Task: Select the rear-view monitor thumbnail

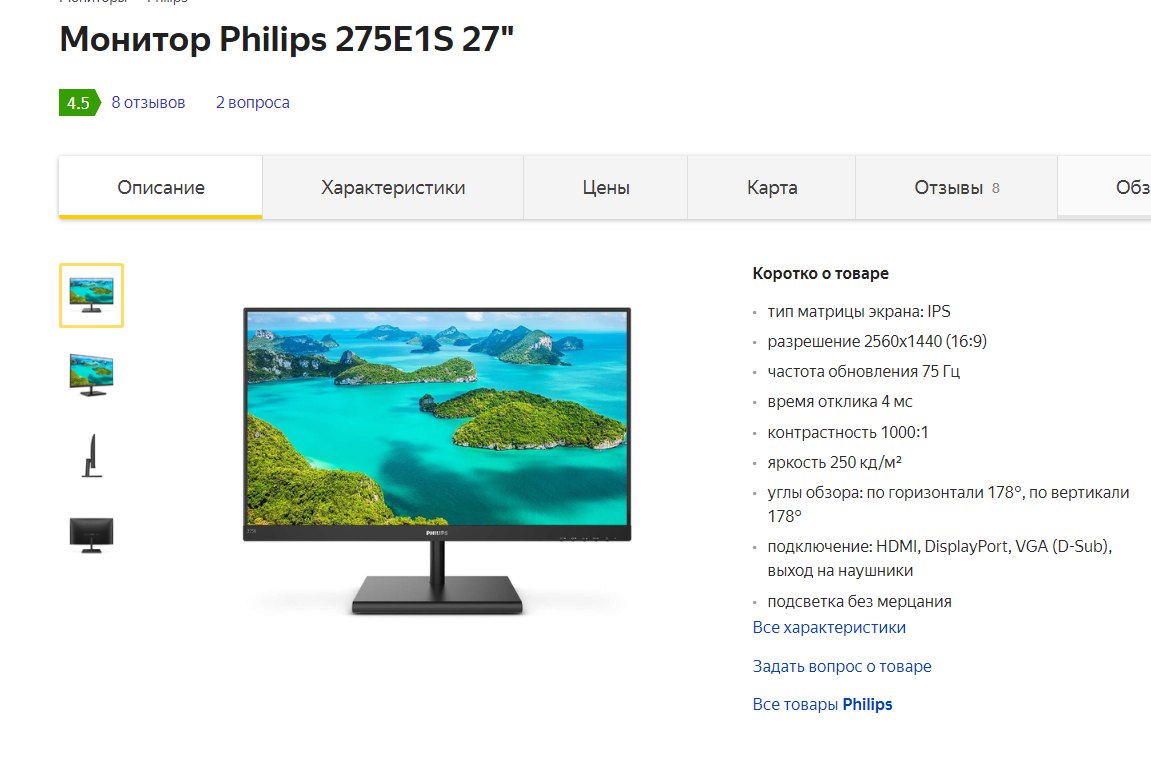Action: (x=91, y=535)
